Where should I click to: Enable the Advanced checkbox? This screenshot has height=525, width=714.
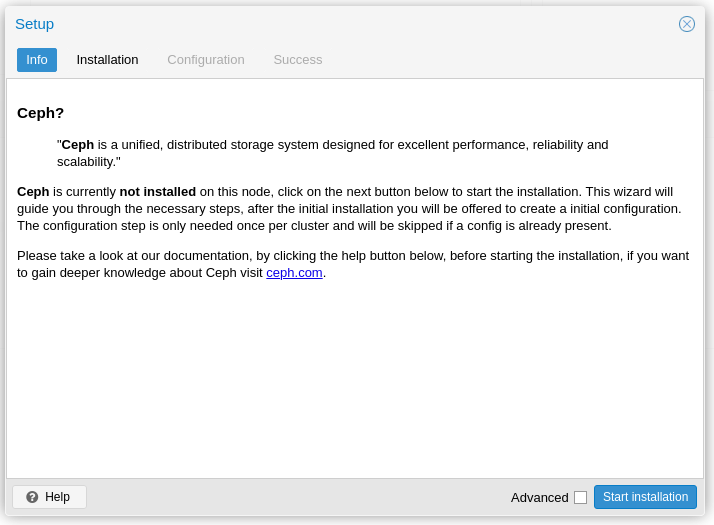pyautogui.click(x=580, y=497)
